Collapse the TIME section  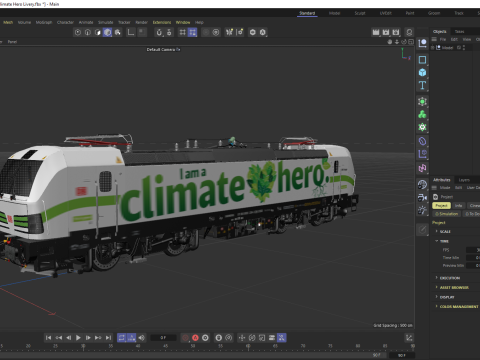click(x=443, y=241)
